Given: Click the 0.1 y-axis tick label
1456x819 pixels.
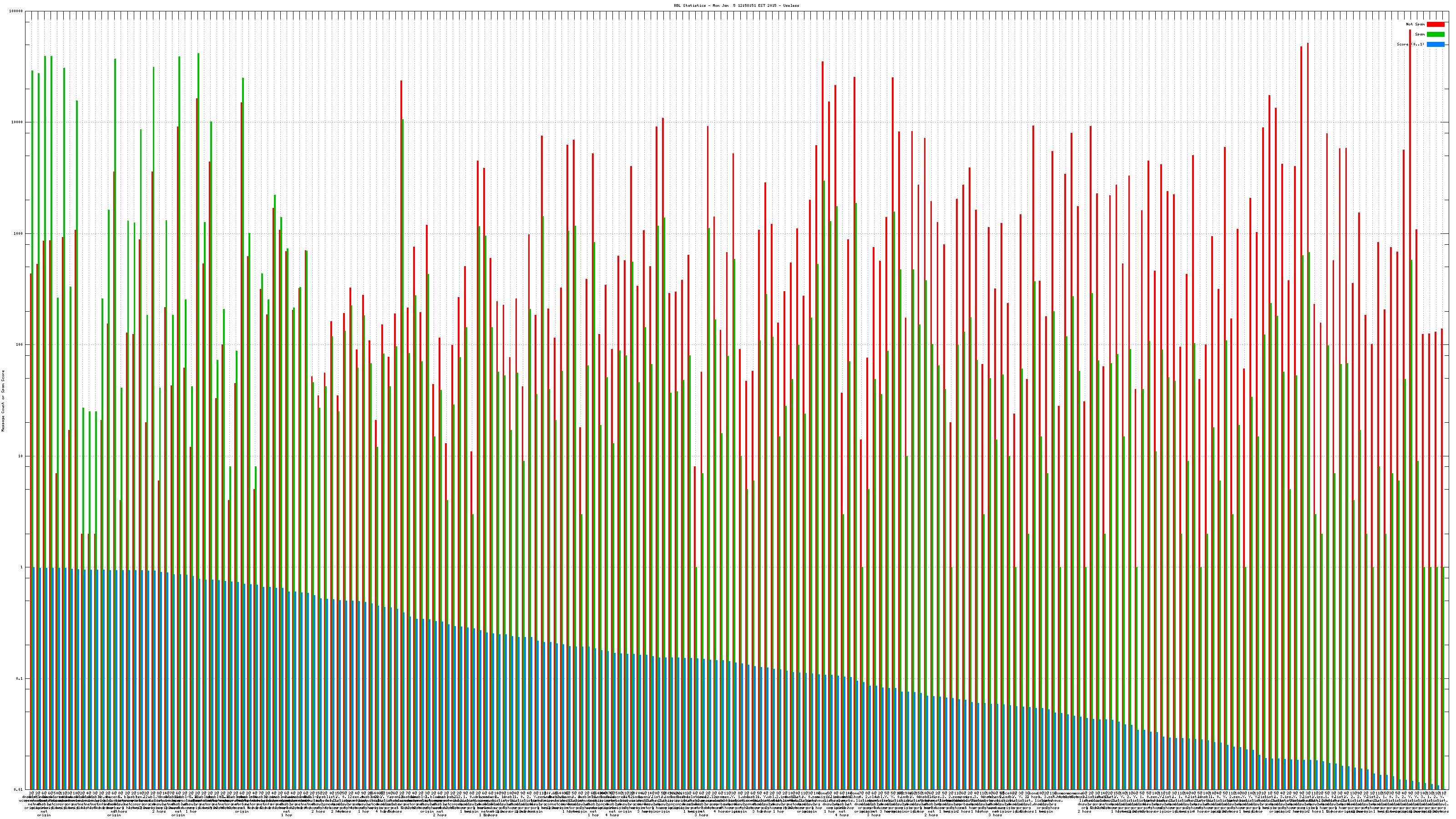Looking at the screenshot, I should [x=20, y=679].
